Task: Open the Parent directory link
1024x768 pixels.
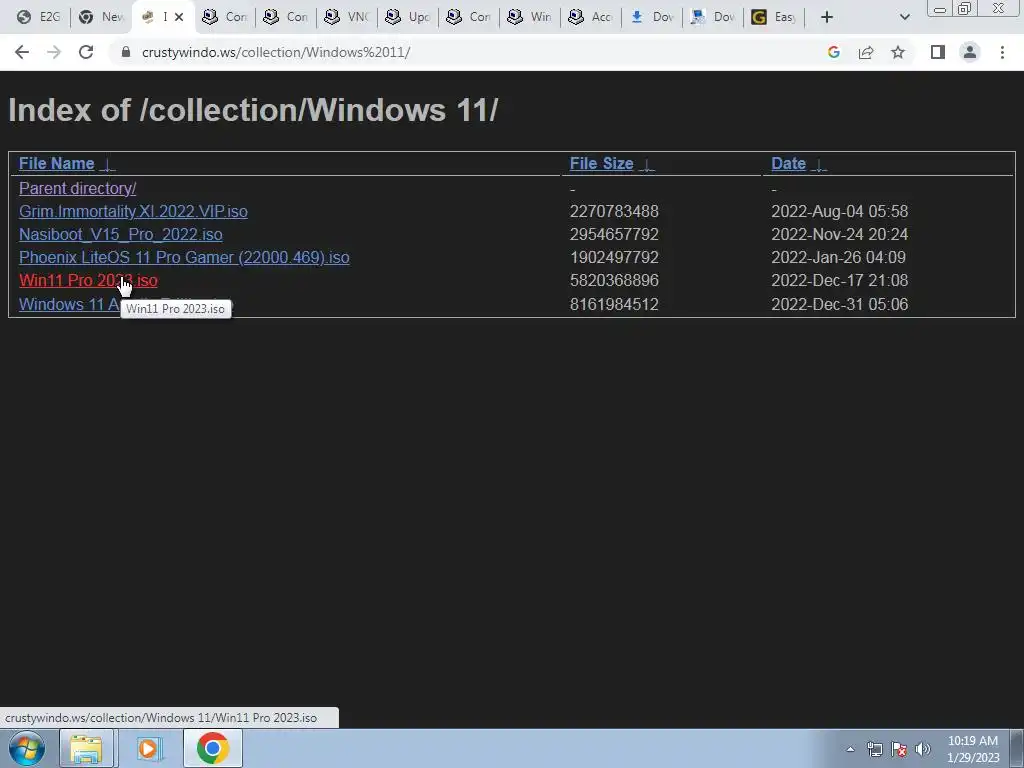Action: (x=78, y=188)
